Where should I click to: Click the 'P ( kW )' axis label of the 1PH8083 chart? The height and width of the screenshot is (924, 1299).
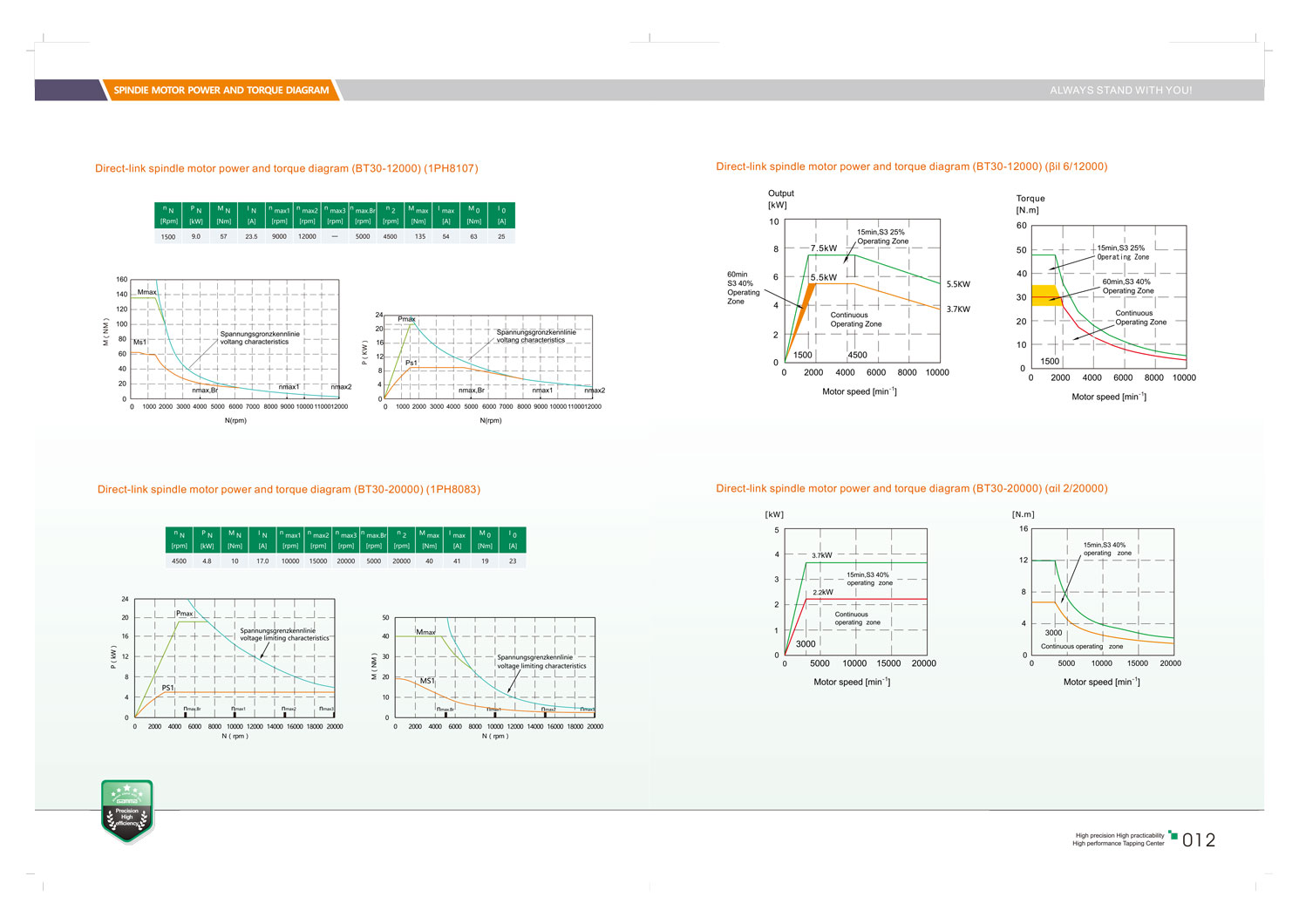(x=113, y=658)
